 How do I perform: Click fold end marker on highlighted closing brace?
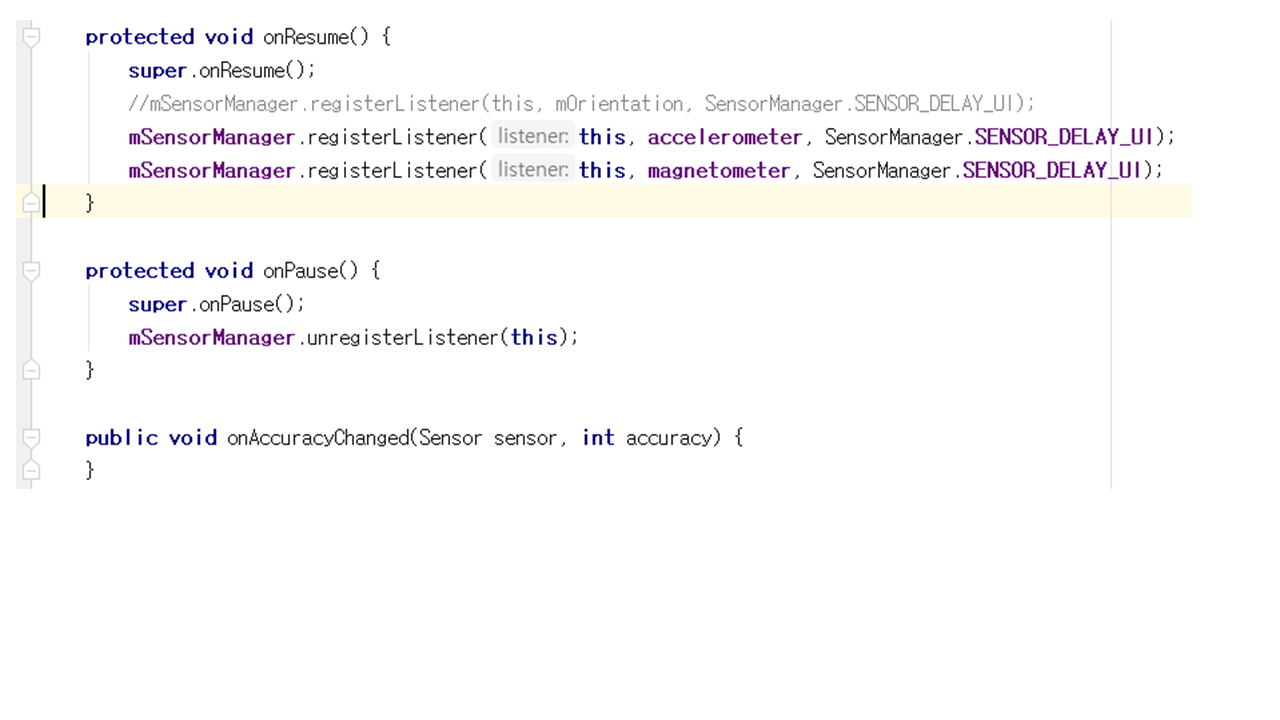pyautogui.click(x=31, y=203)
